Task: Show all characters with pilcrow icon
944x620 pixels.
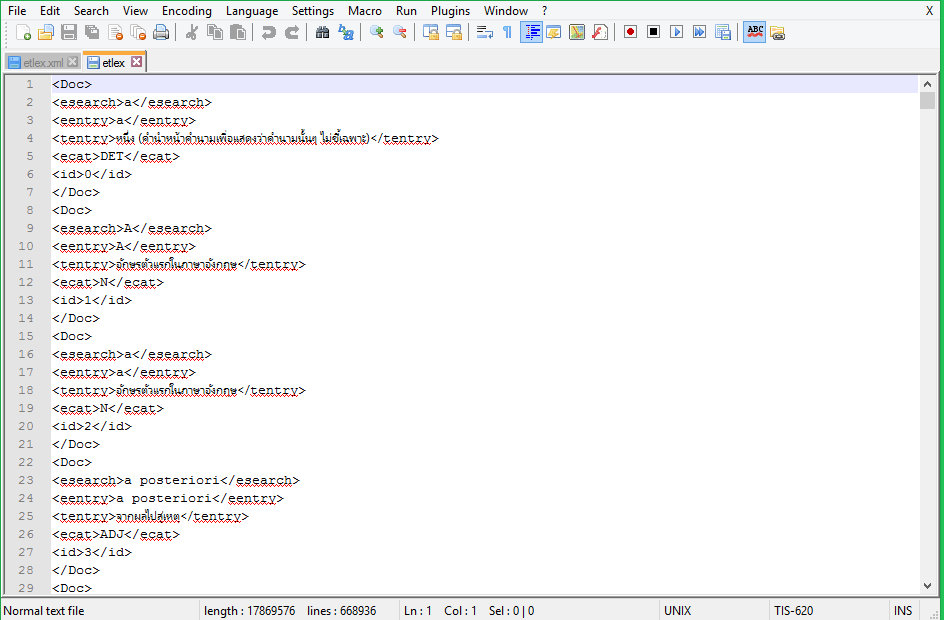Action: [508, 33]
